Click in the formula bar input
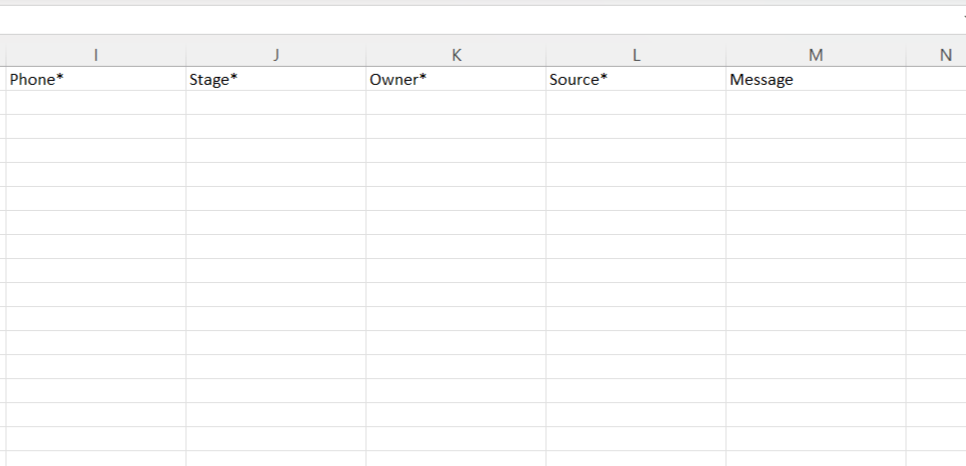The image size is (966, 466). tap(480, 20)
